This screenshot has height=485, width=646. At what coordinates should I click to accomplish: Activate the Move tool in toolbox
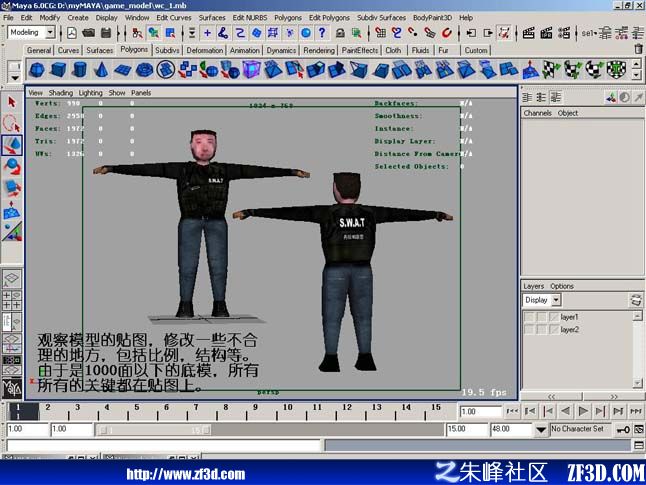[12, 145]
